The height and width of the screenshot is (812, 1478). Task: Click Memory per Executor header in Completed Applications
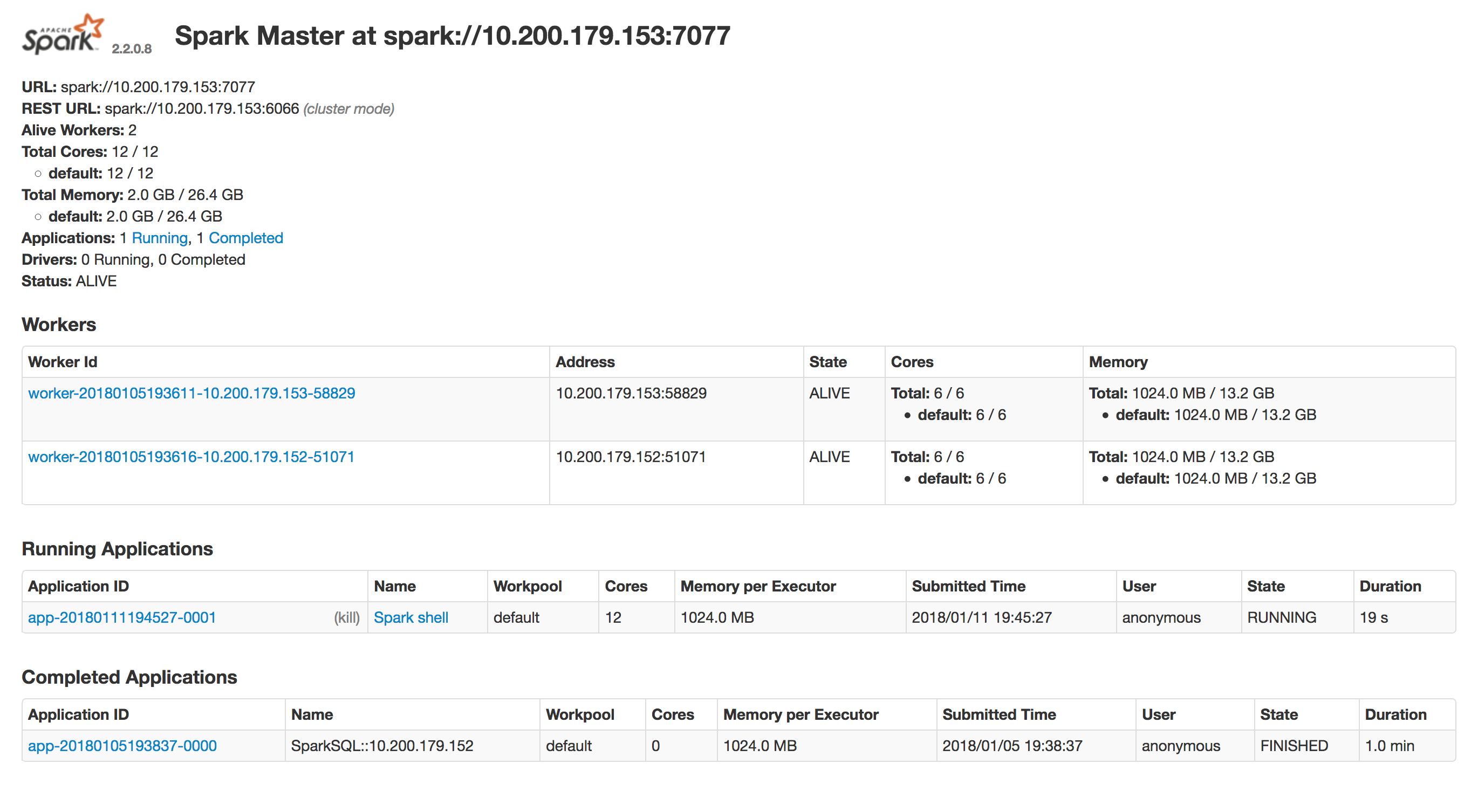pyautogui.click(x=800, y=714)
